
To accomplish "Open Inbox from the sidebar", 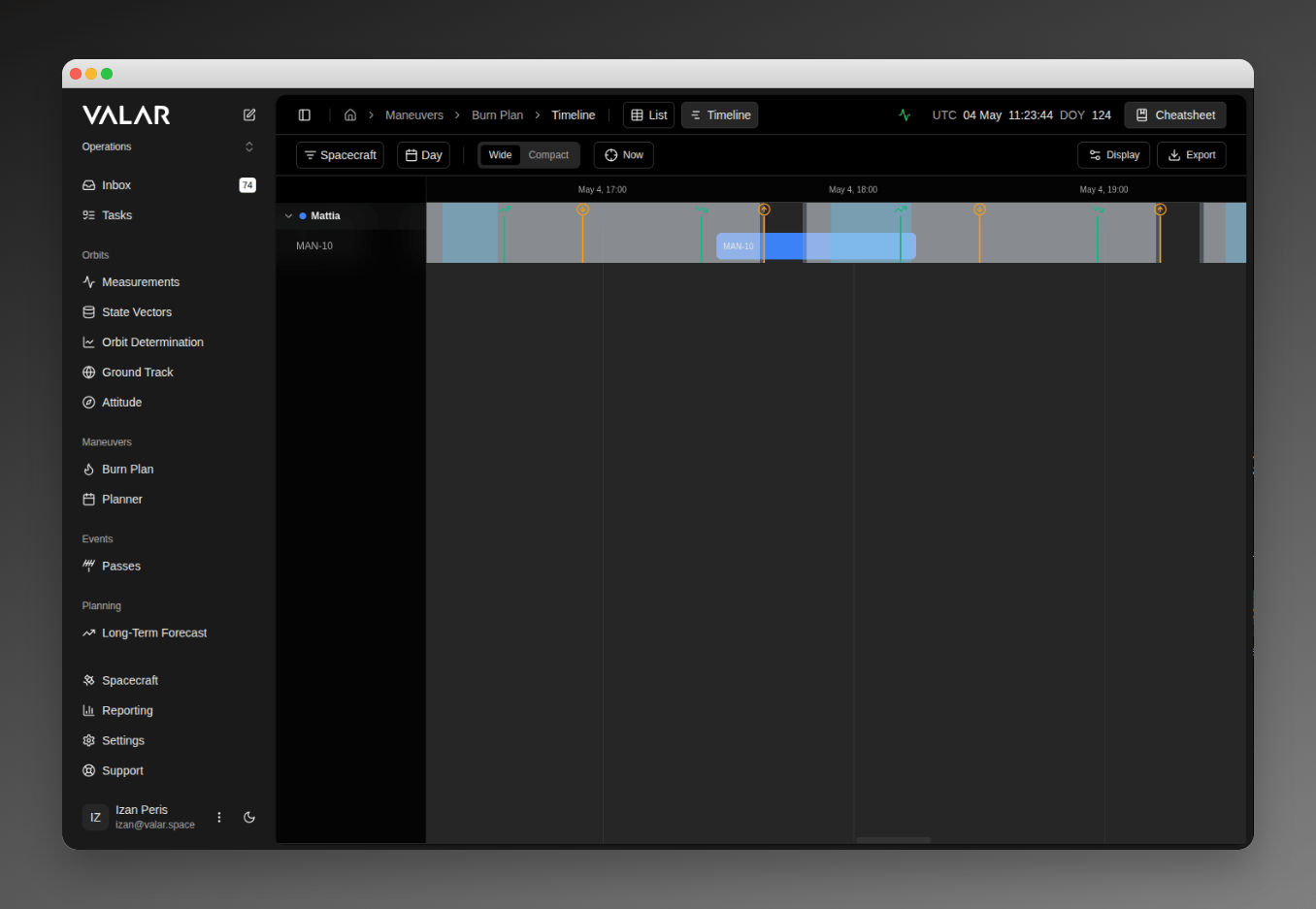I will [x=169, y=185].
